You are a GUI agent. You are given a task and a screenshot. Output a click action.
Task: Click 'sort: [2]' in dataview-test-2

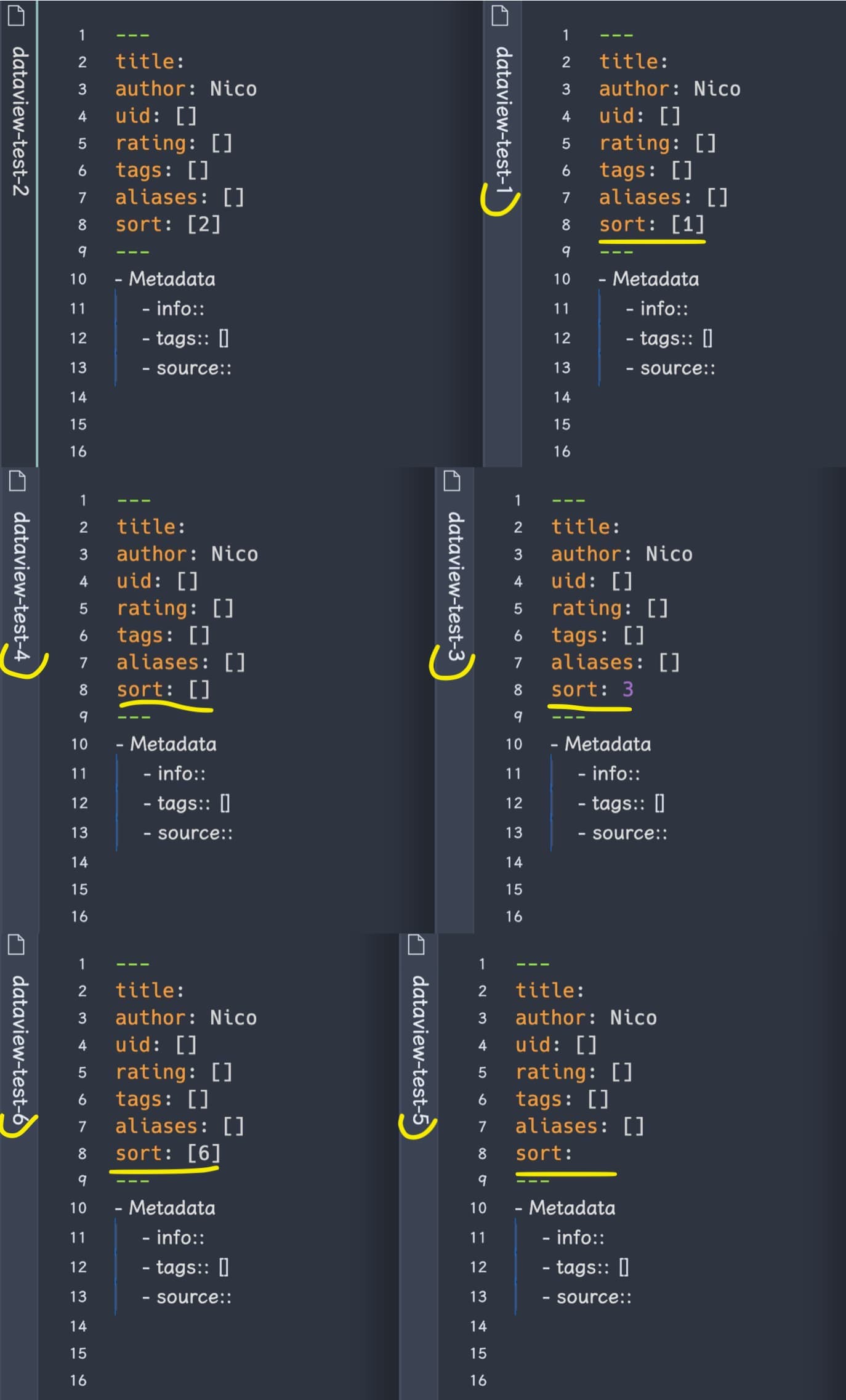[168, 224]
